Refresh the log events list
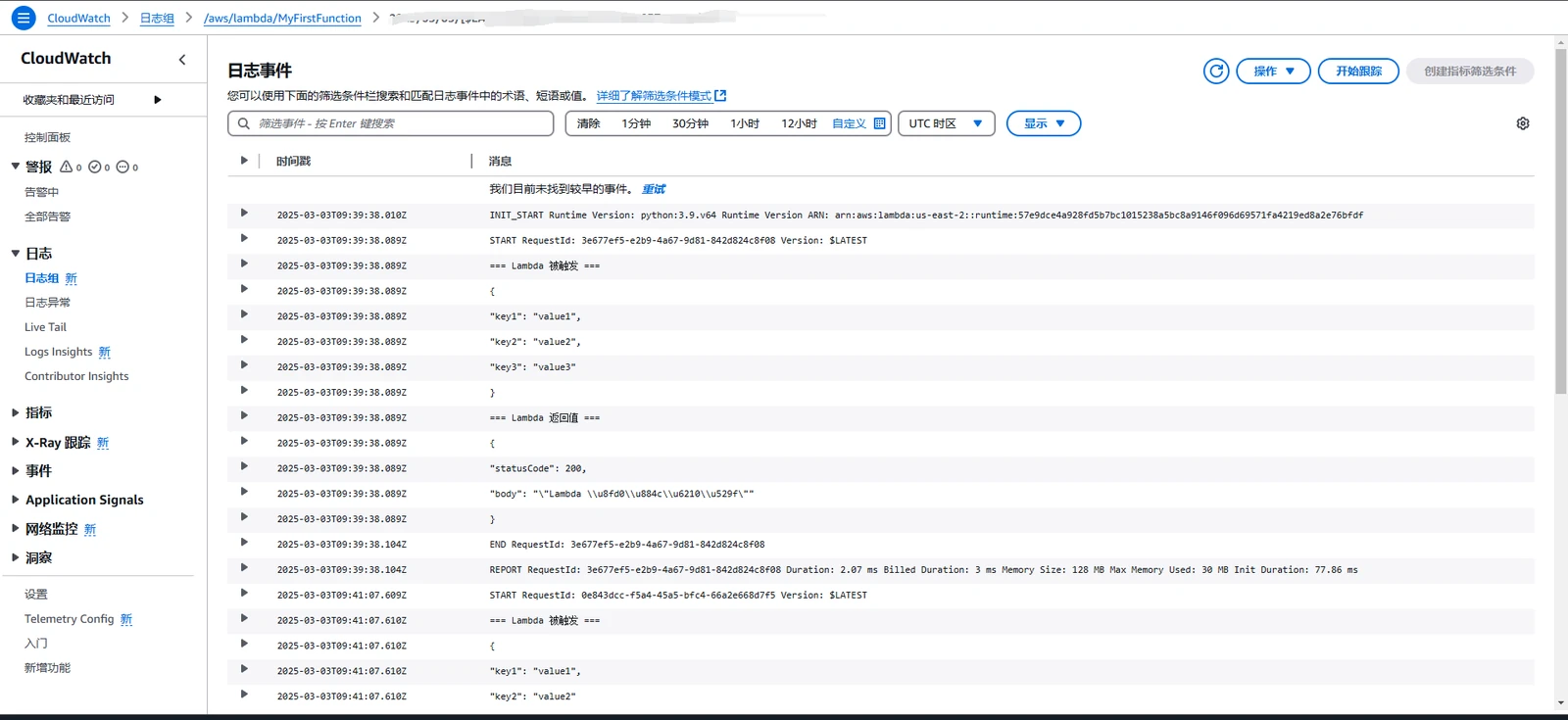The width and height of the screenshot is (1568, 720). click(x=1216, y=72)
